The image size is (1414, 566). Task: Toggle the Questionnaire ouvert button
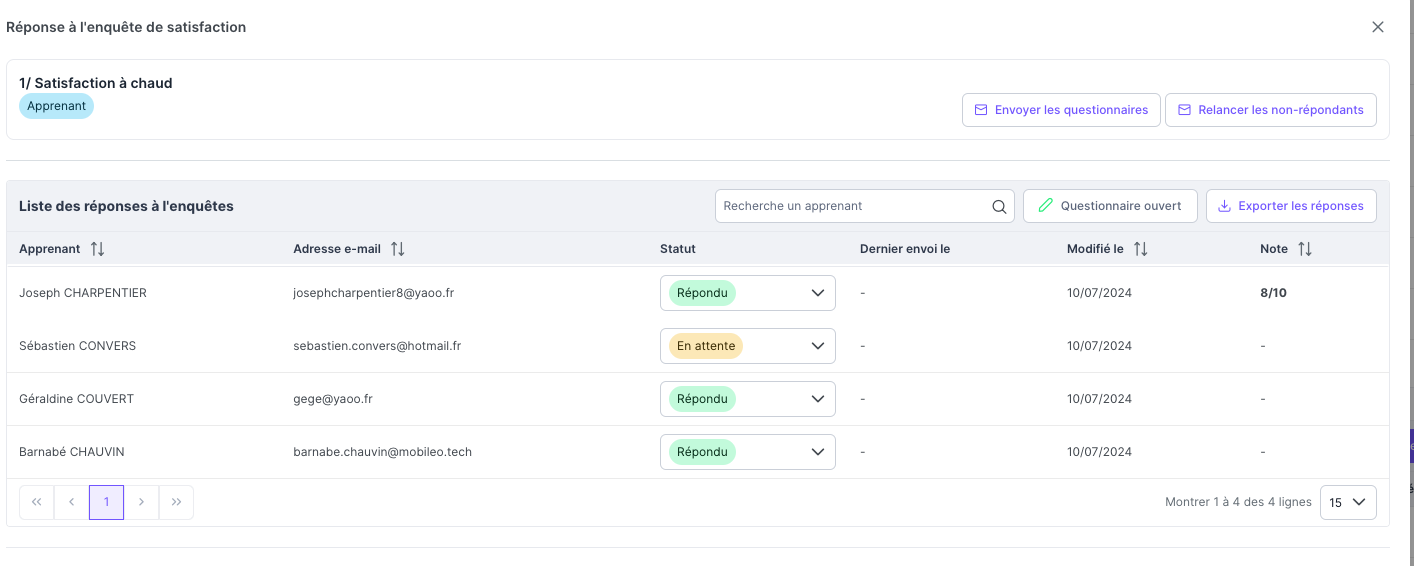pyautogui.click(x=1110, y=206)
